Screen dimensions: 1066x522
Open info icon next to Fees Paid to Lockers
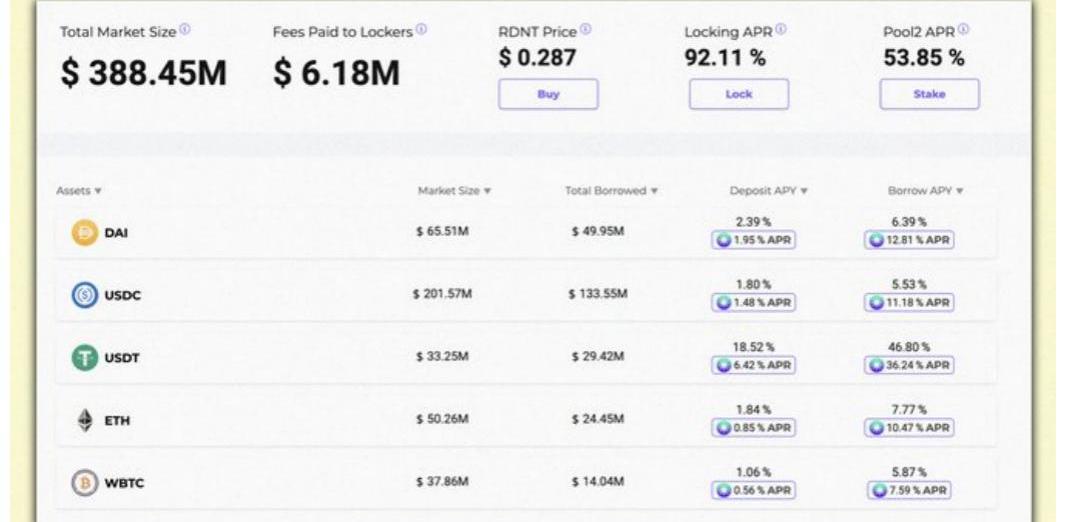coord(421,31)
